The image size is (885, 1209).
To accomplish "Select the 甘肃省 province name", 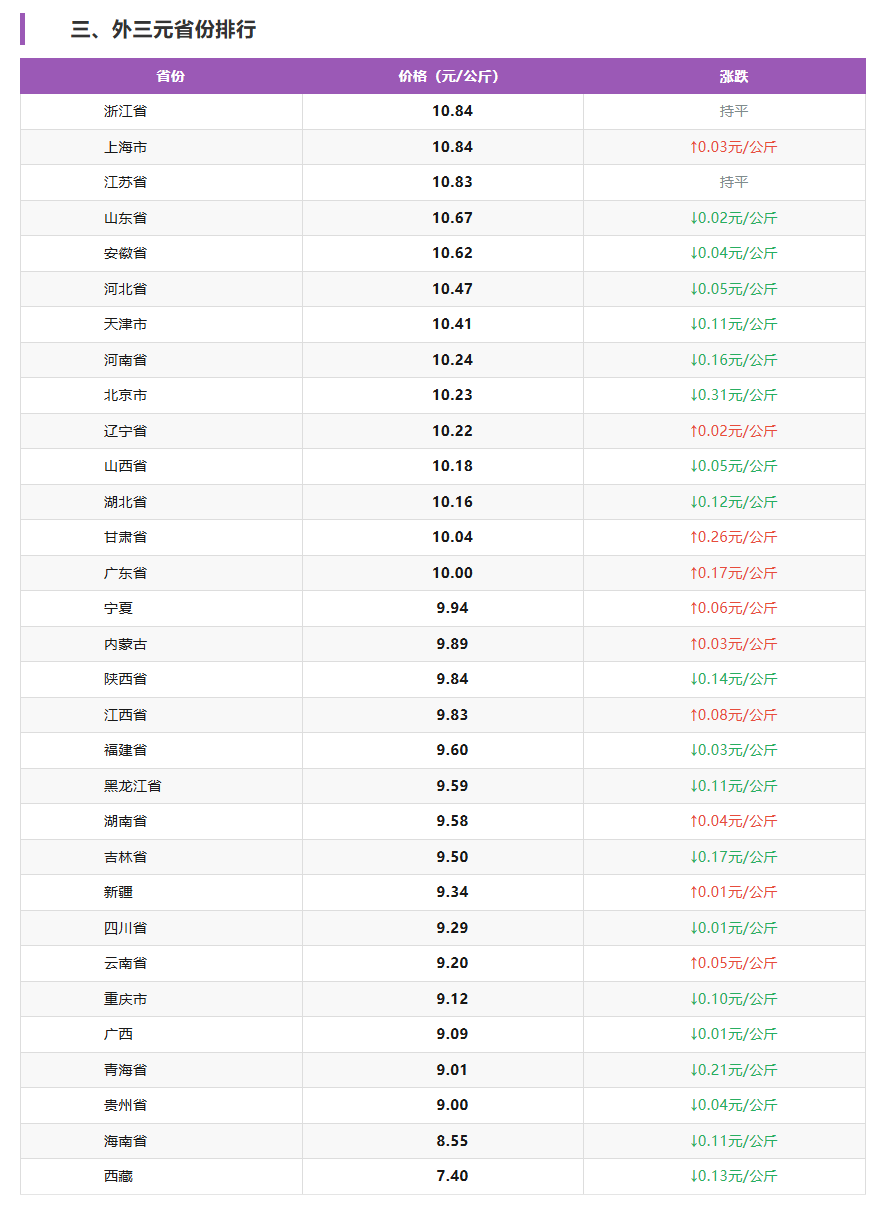I will (x=125, y=537).
